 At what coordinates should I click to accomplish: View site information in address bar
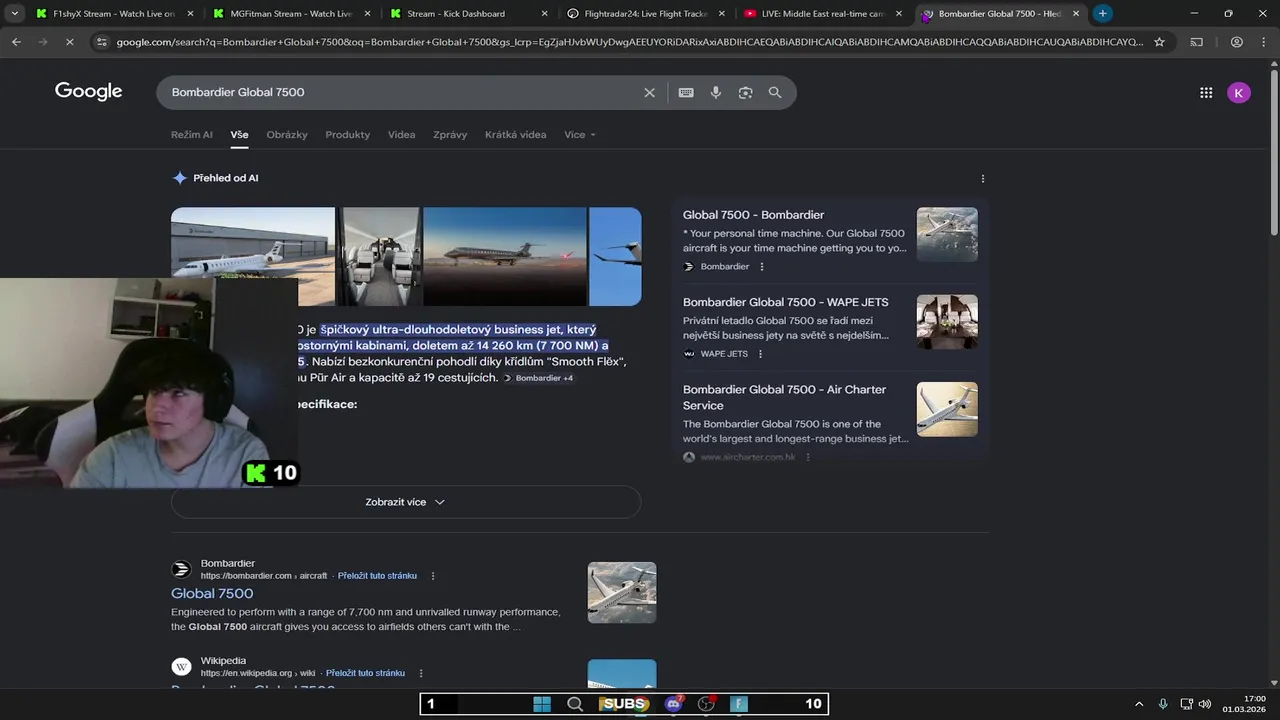click(101, 42)
